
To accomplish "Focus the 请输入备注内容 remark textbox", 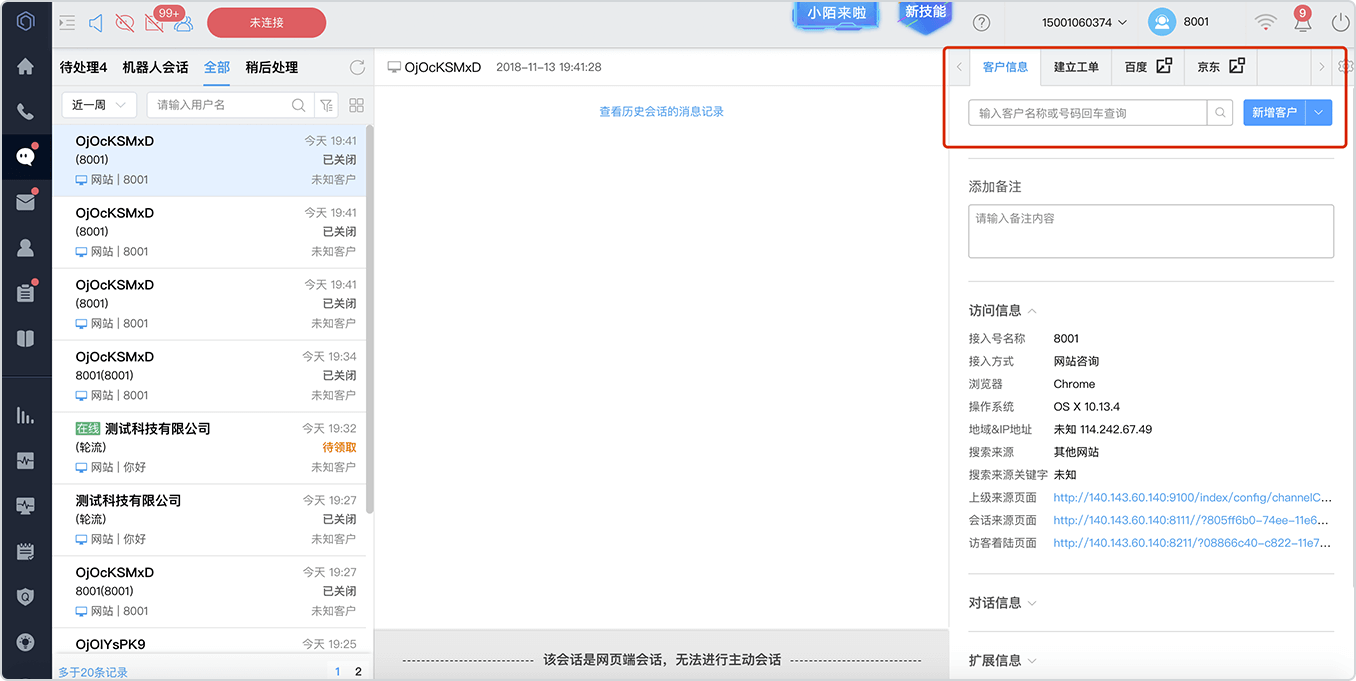I will (1151, 231).
